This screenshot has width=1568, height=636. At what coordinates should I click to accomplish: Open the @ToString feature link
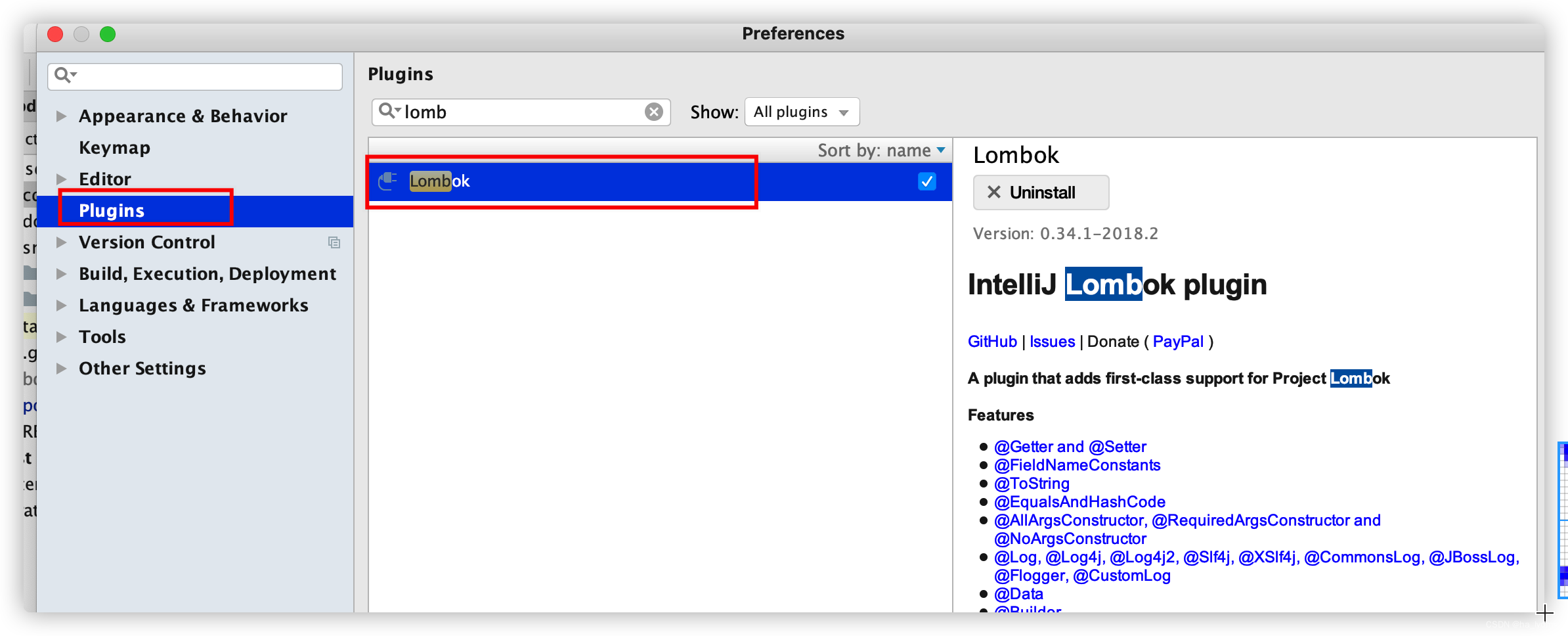tap(1032, 484)
